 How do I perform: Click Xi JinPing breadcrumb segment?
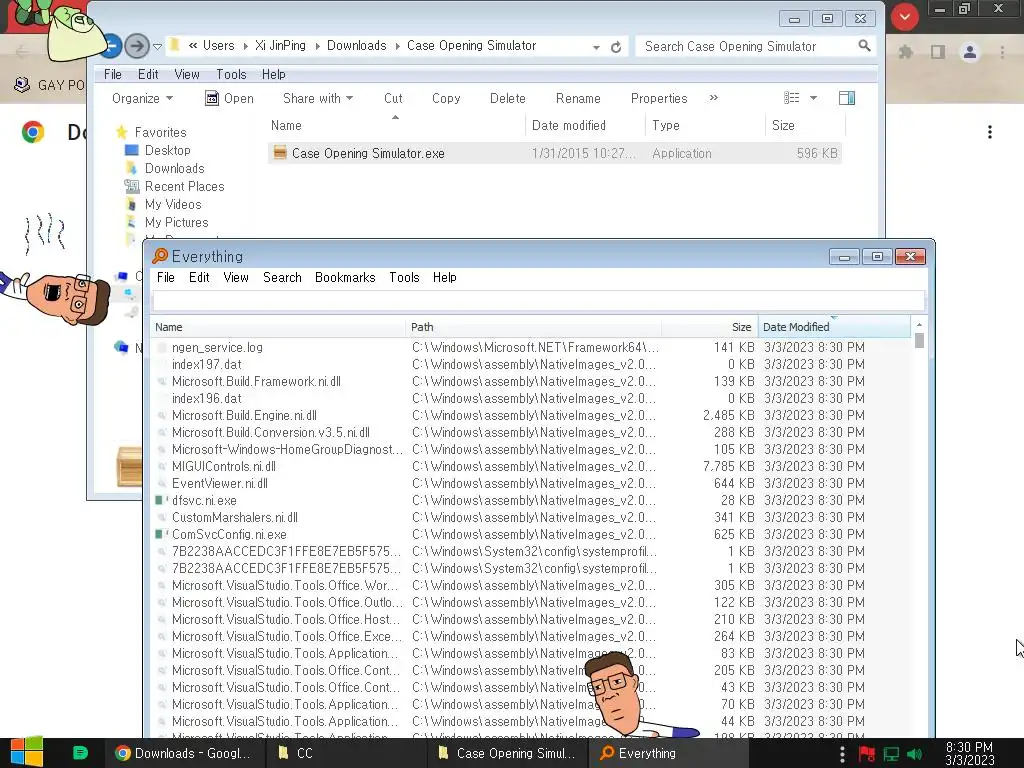click(x=280, y=46)
